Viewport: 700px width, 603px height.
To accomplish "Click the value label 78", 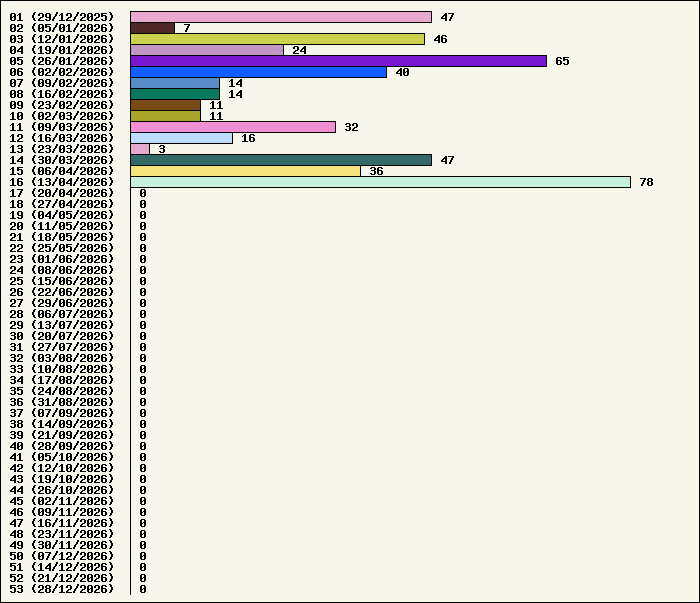I will [646, 182].
